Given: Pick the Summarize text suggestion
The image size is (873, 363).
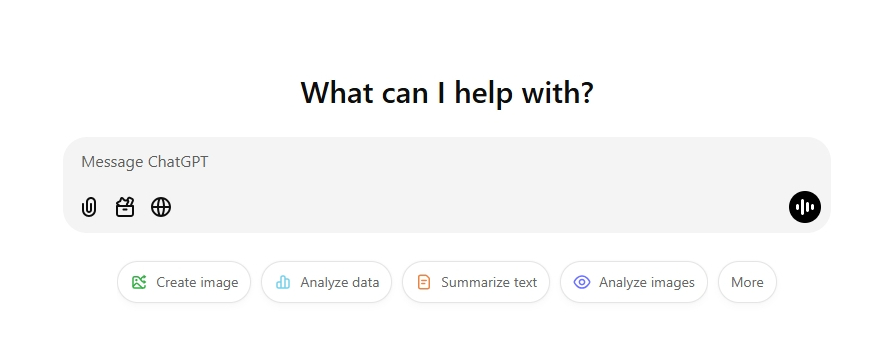Looking at the screenshot, I should pos(475,282).
